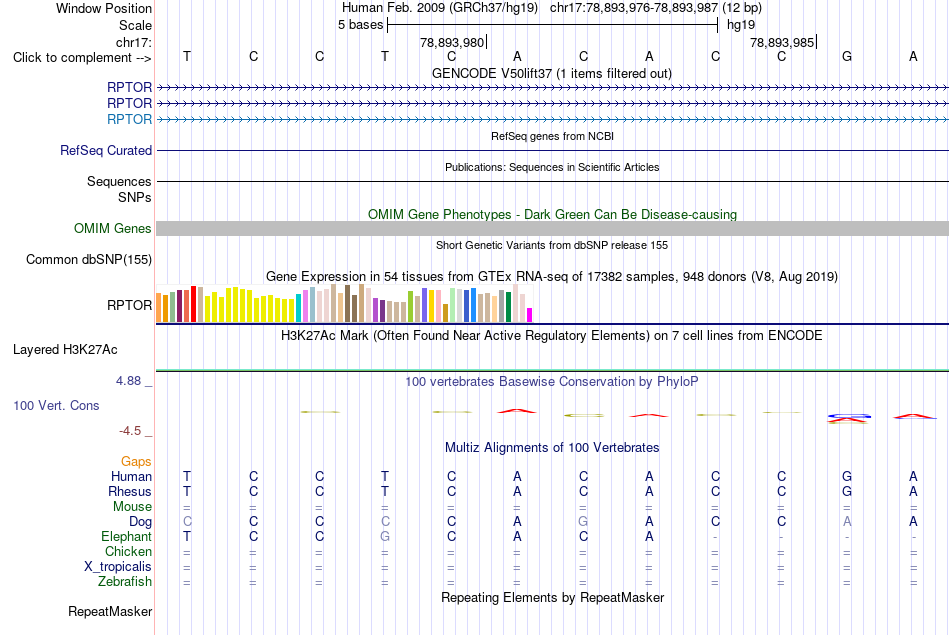Click the GENCODE V50lift37 track title
Screen dimensions: 950x635
(551, 73)
